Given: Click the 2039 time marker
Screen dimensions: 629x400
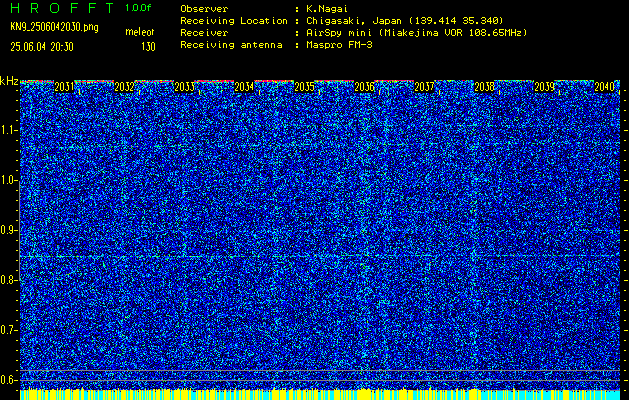Looking at the screenshot, I should click(544, 87).
